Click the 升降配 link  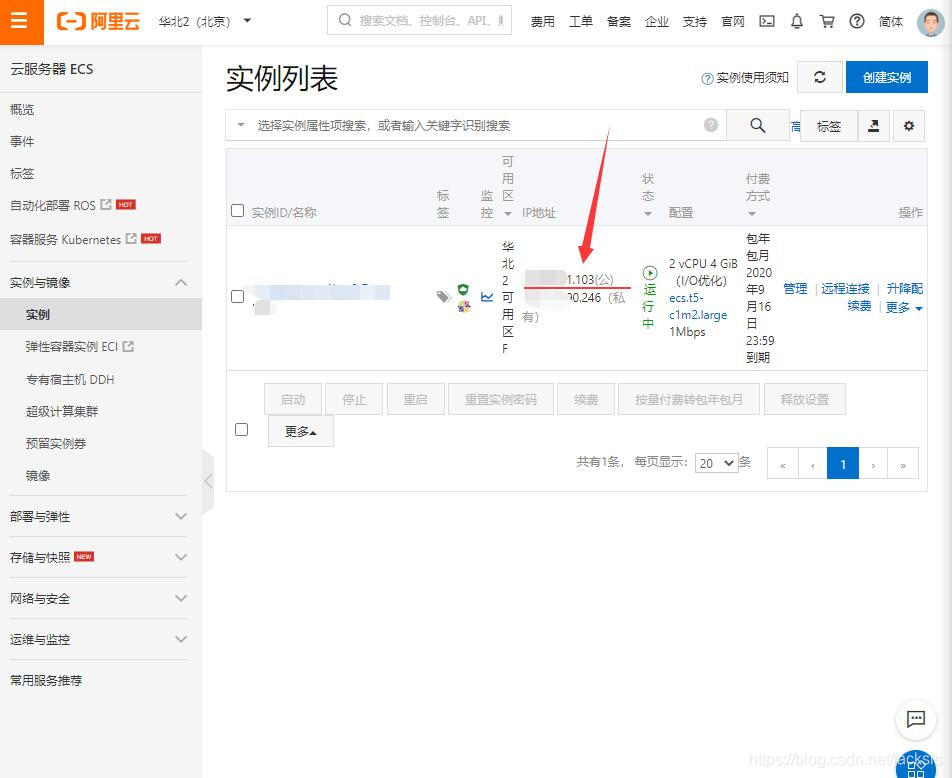[x=905, y=288]
